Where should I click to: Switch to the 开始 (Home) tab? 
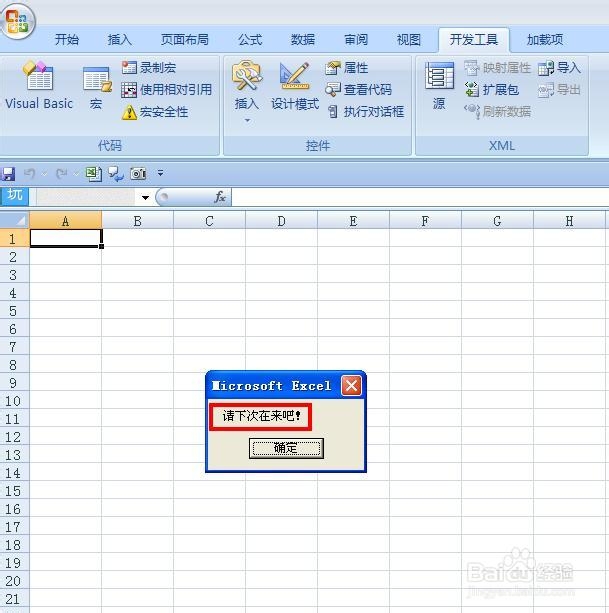point(66,40)
